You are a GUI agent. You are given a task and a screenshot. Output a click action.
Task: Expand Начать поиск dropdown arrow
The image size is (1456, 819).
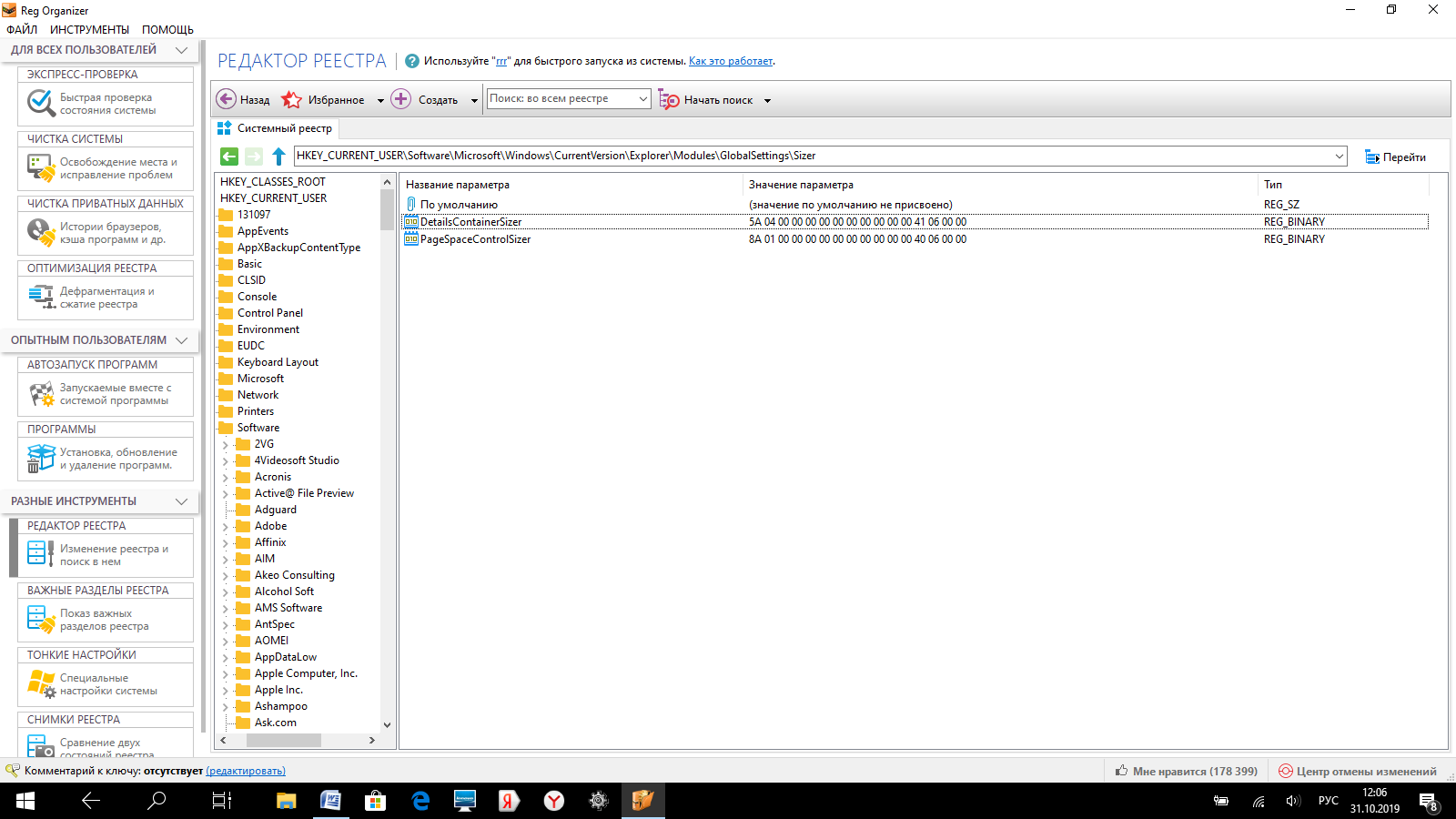tap(767, 101)
